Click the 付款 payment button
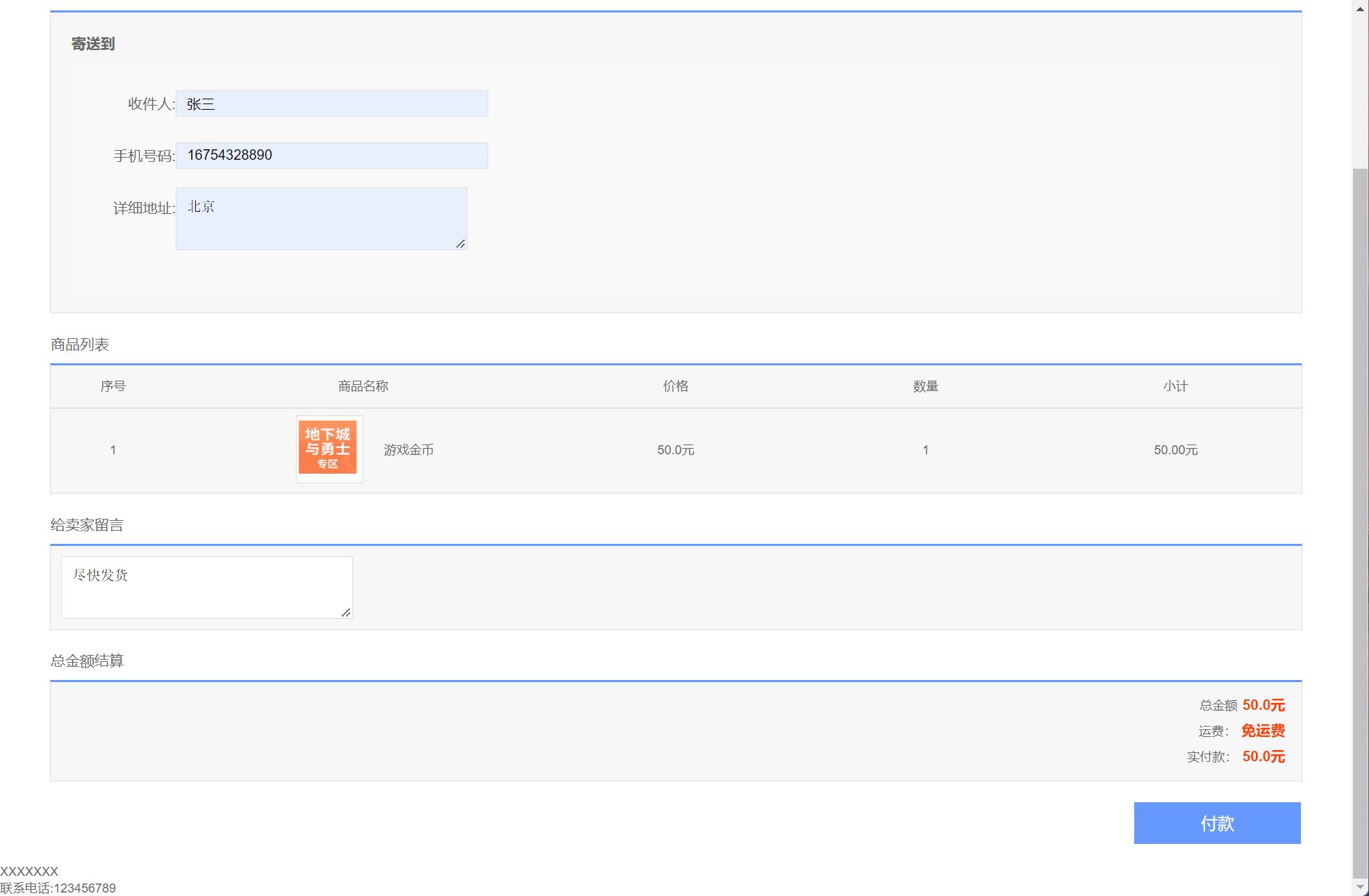Viewport: 1369px width, 896px height. [x=1217, y=823]
